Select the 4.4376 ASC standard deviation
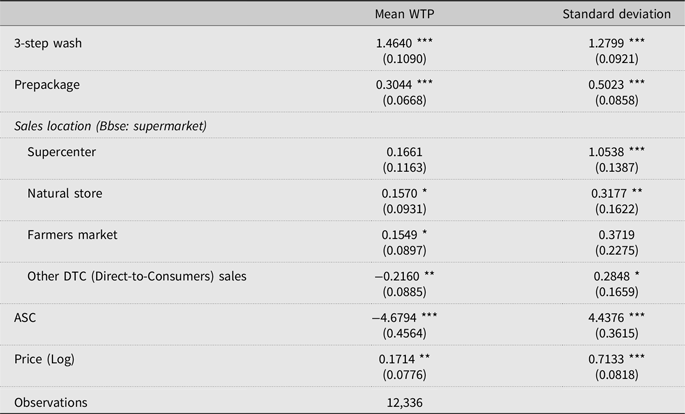The height and width of the screenshot is (414, 685). [606, 317]
